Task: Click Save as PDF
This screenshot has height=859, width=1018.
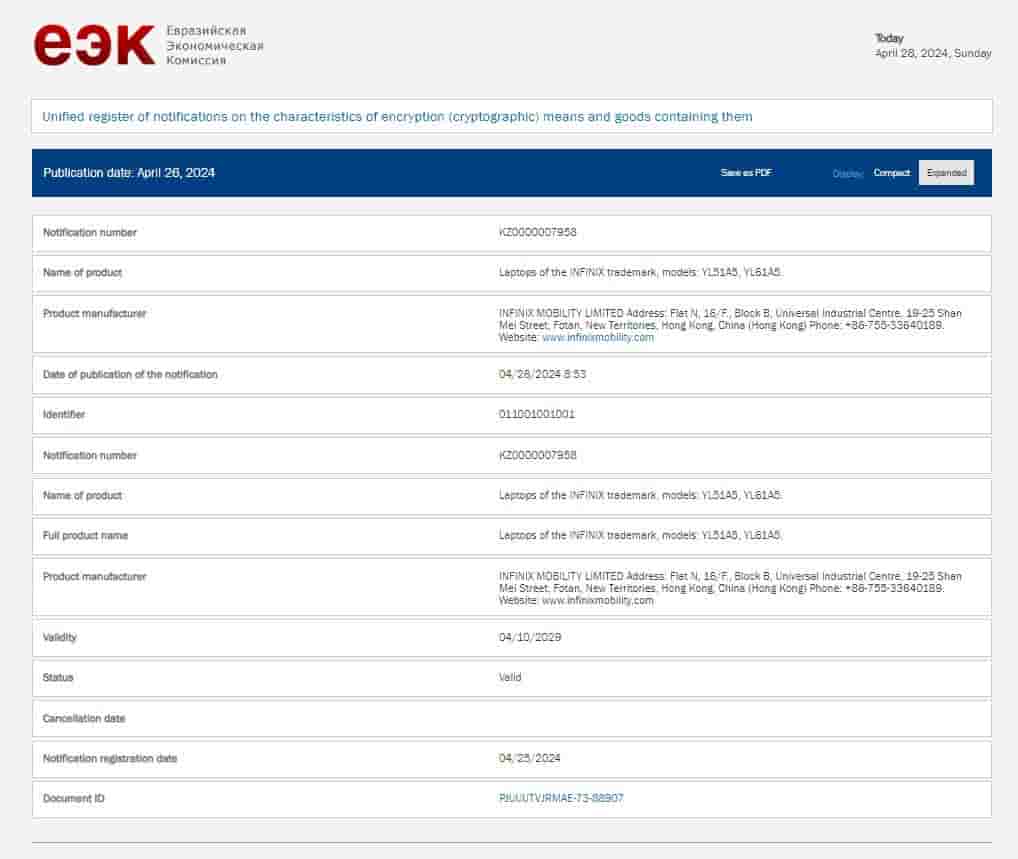Action: tap(746, 173)
